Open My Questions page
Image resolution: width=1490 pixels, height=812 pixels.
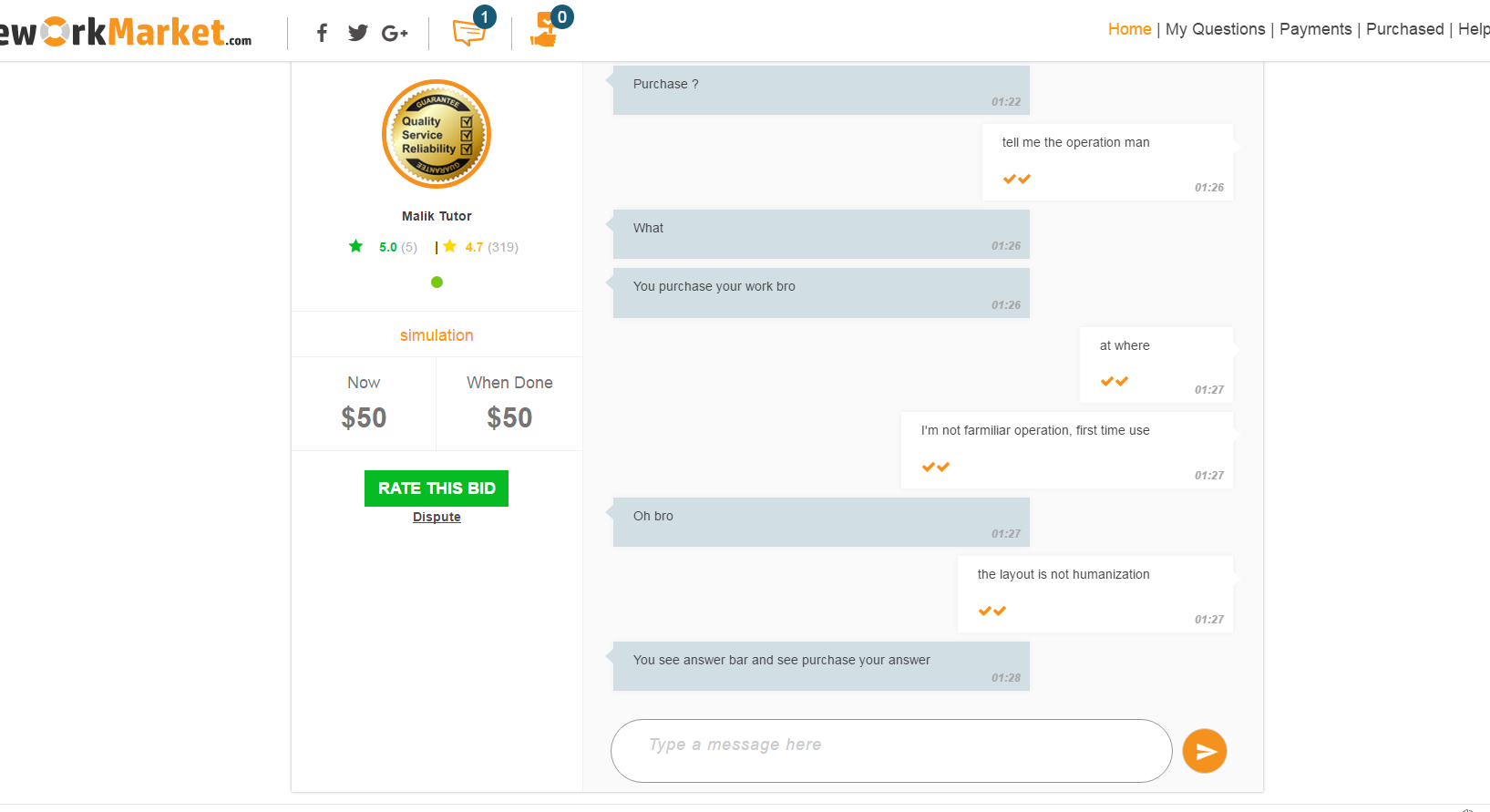pyautogui.click(x=1215, y=29)
